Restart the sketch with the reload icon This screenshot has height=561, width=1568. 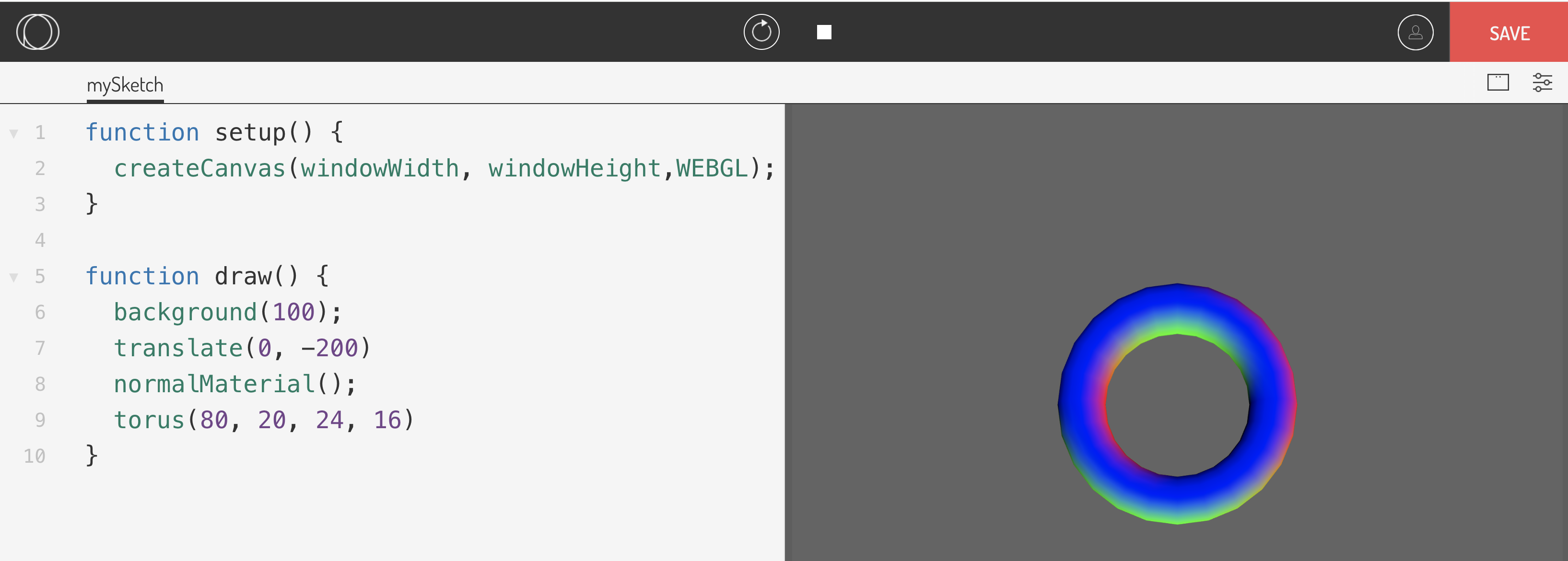pyautogui.click(x=761, y=32)
